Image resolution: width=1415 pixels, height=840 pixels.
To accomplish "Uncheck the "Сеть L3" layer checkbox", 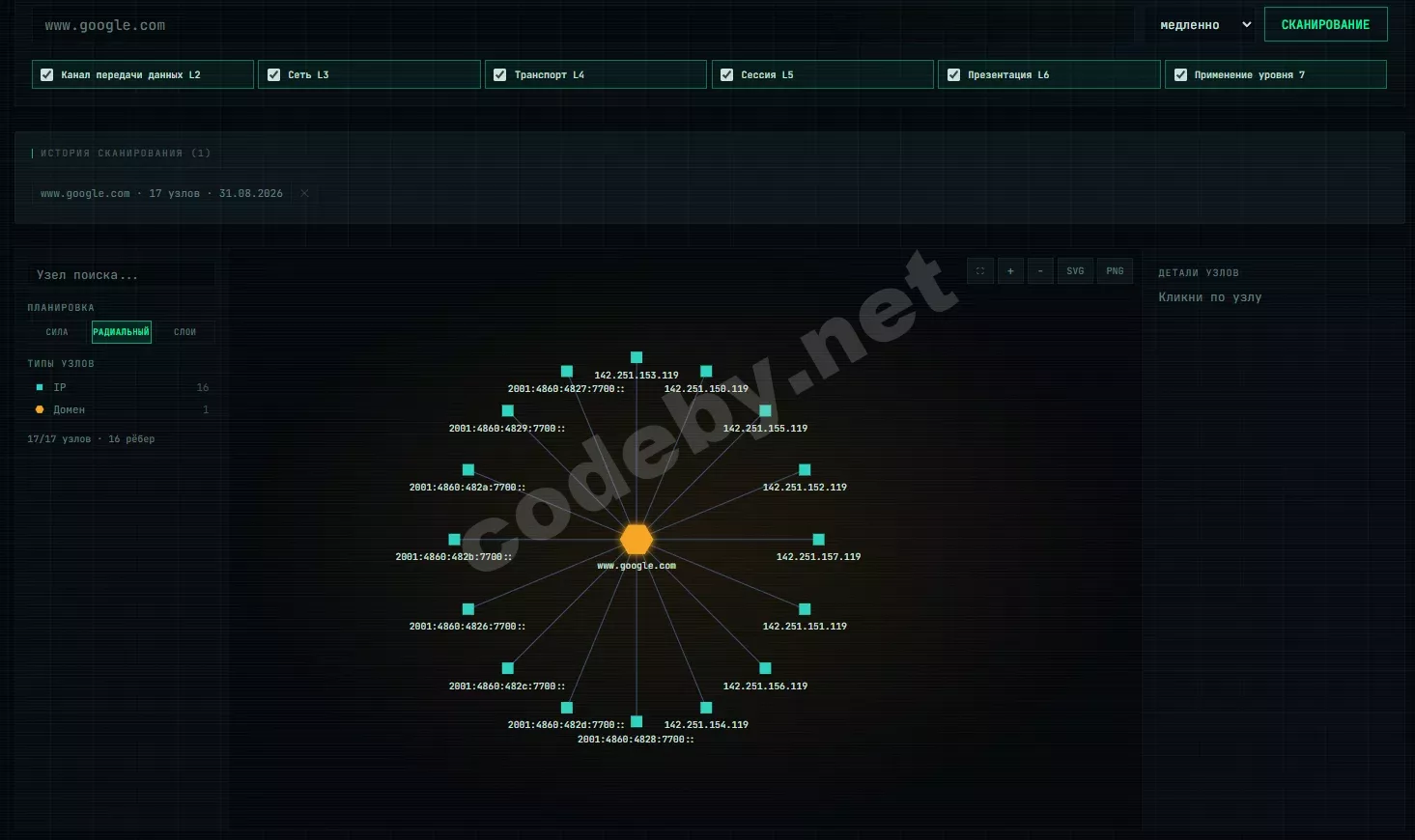I will [274, 74].
